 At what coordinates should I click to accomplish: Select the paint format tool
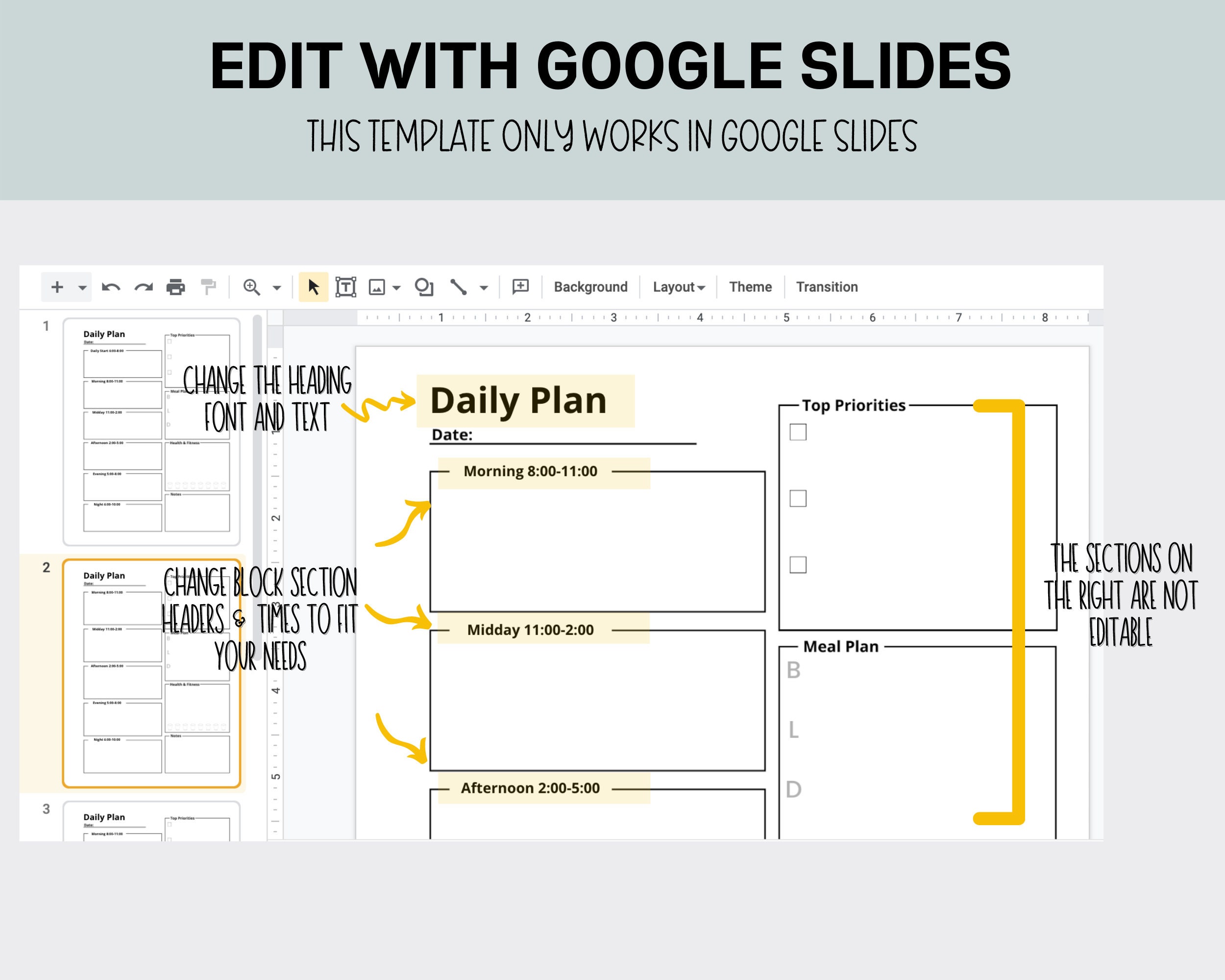(209, 288)
